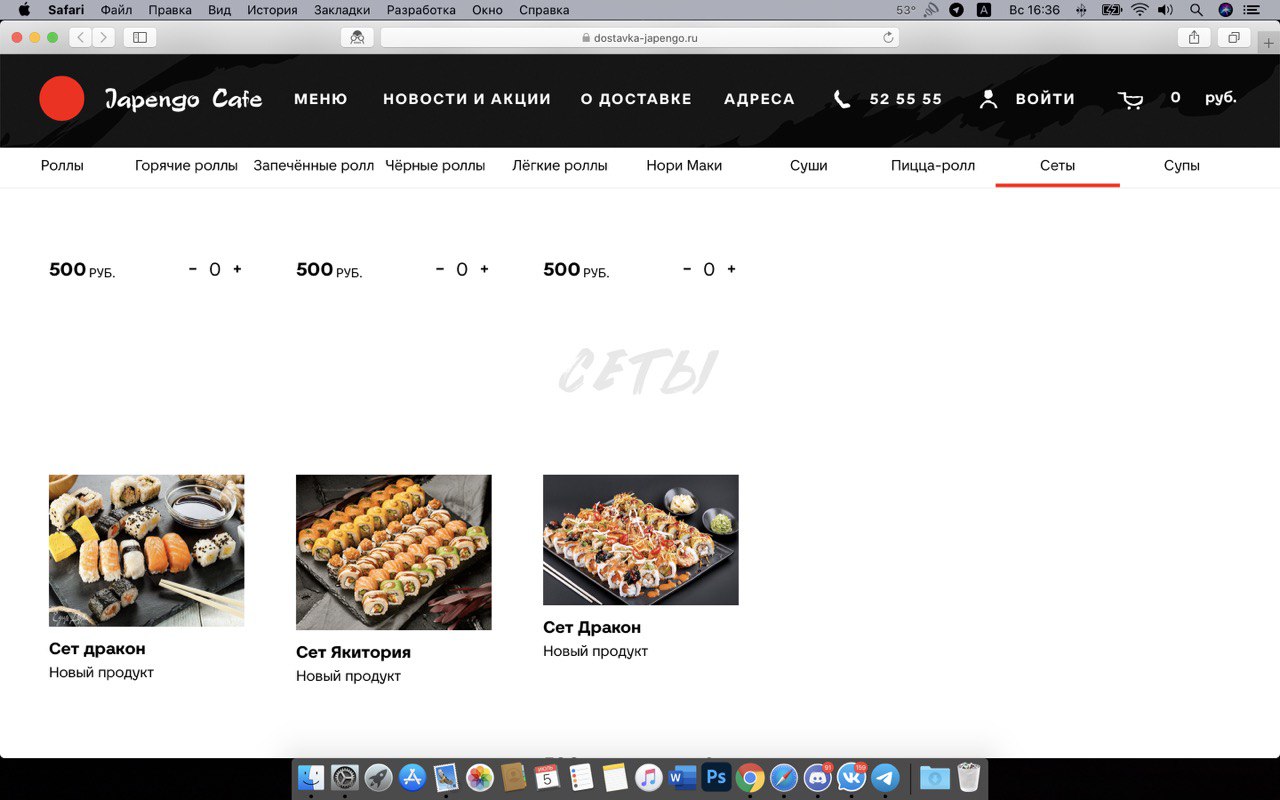Go back with Safari's back arrow
This screenshot has width=1280, height=800.
(79, 37)
